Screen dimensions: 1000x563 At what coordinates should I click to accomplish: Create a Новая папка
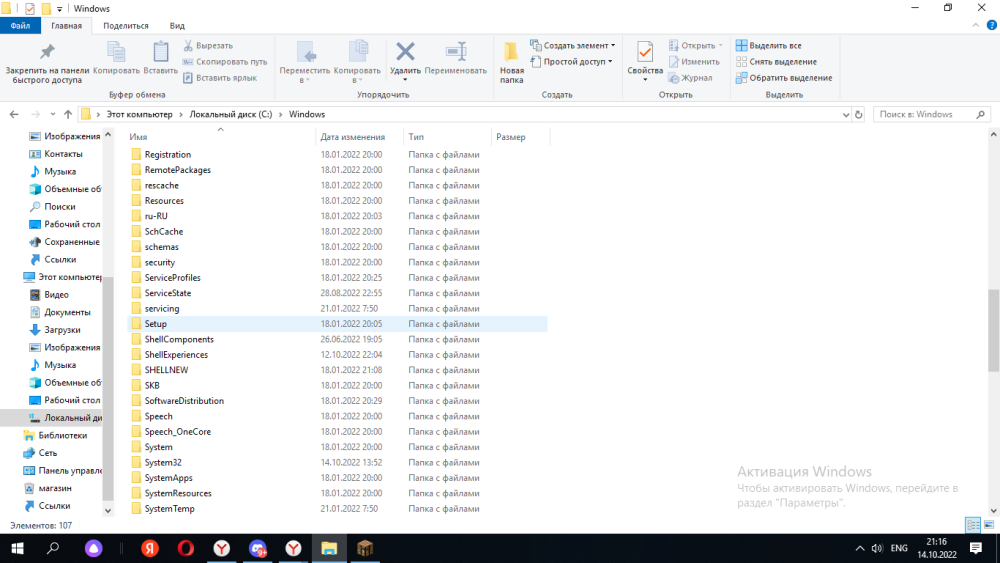click(511, 62)
